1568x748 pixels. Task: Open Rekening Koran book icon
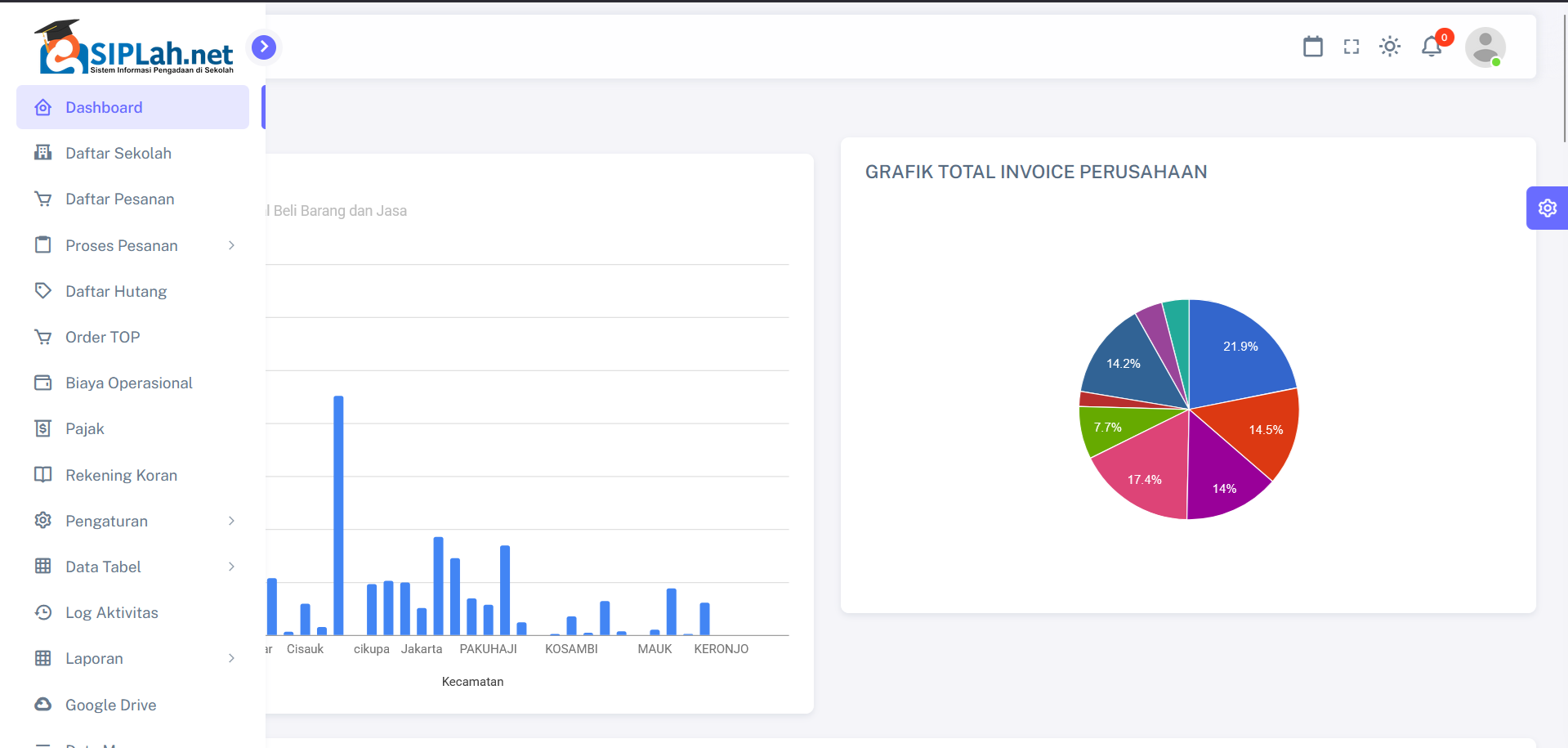43,475
